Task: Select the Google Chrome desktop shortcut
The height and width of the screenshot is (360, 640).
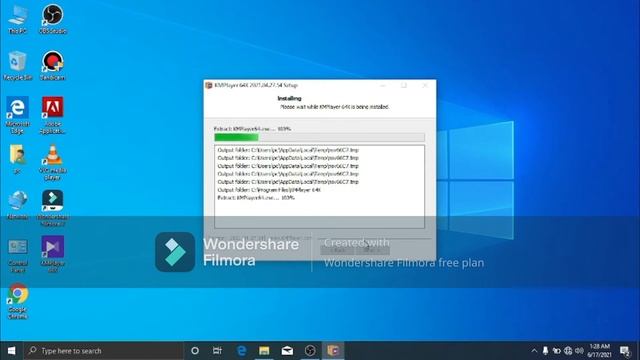Action: [x=18, y=302]
